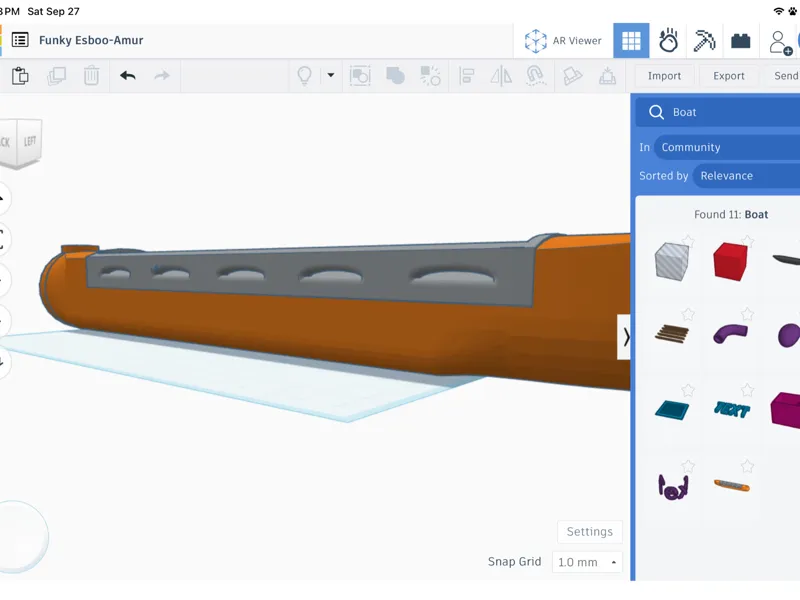Click the Funky Esboo-Amur project title
This screenshot has height=600, width=800.
pyautogui.click(x=91, y=40)
